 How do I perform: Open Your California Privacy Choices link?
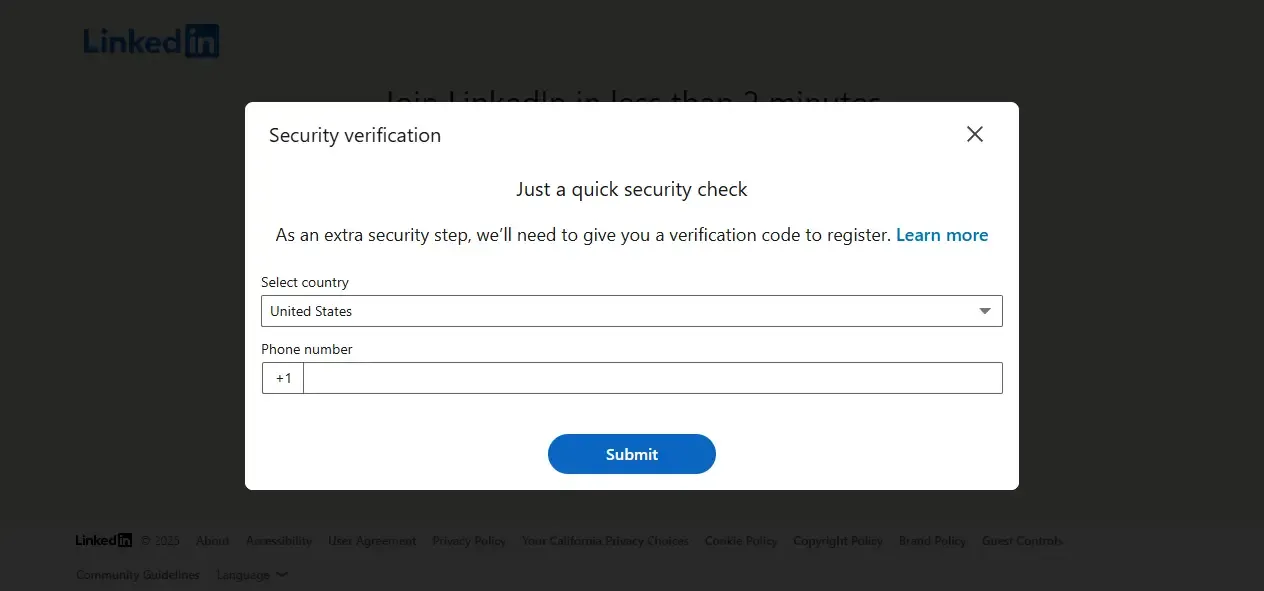[x=605, y=541]
